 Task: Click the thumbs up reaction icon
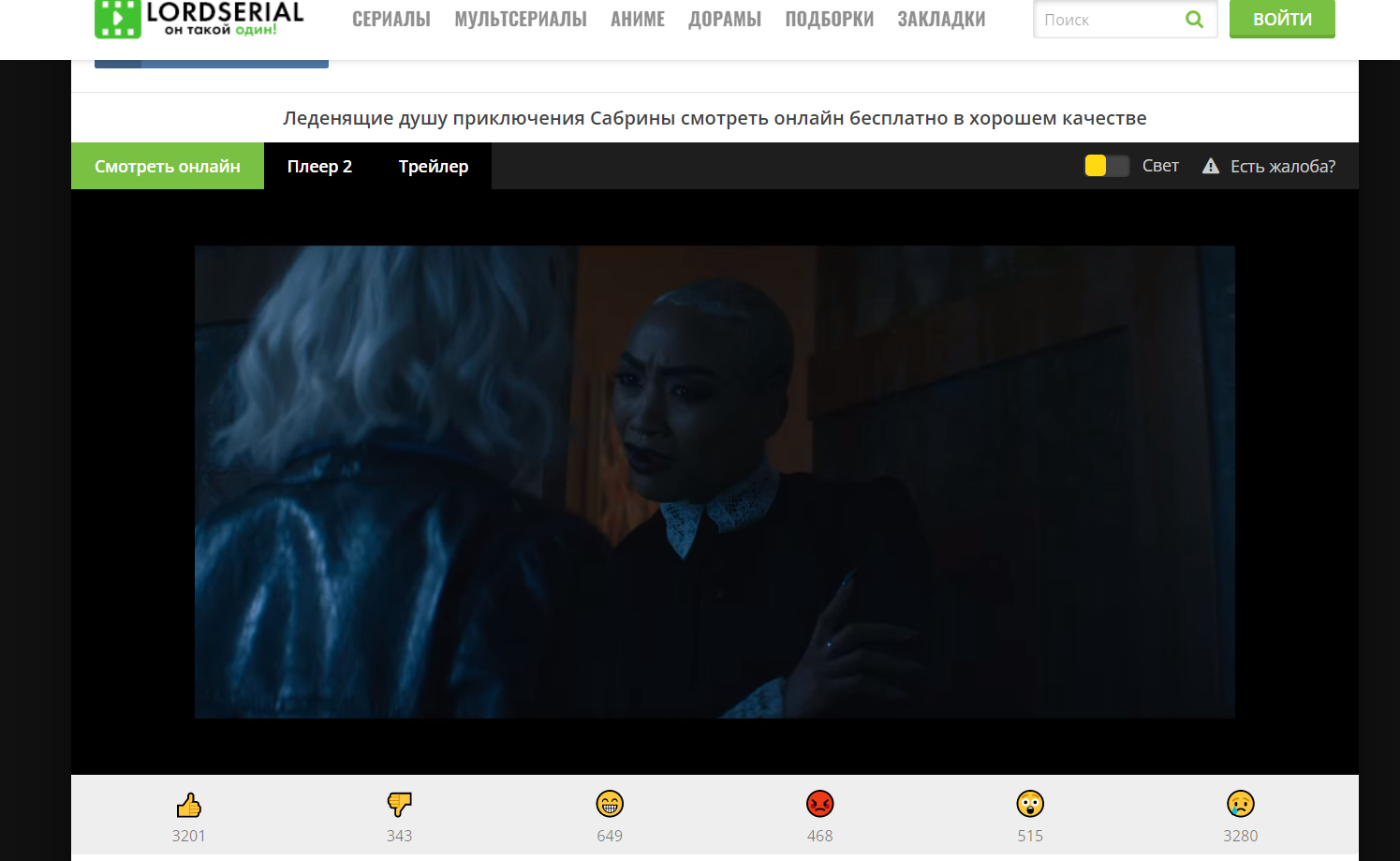click(x=188, y=805)
